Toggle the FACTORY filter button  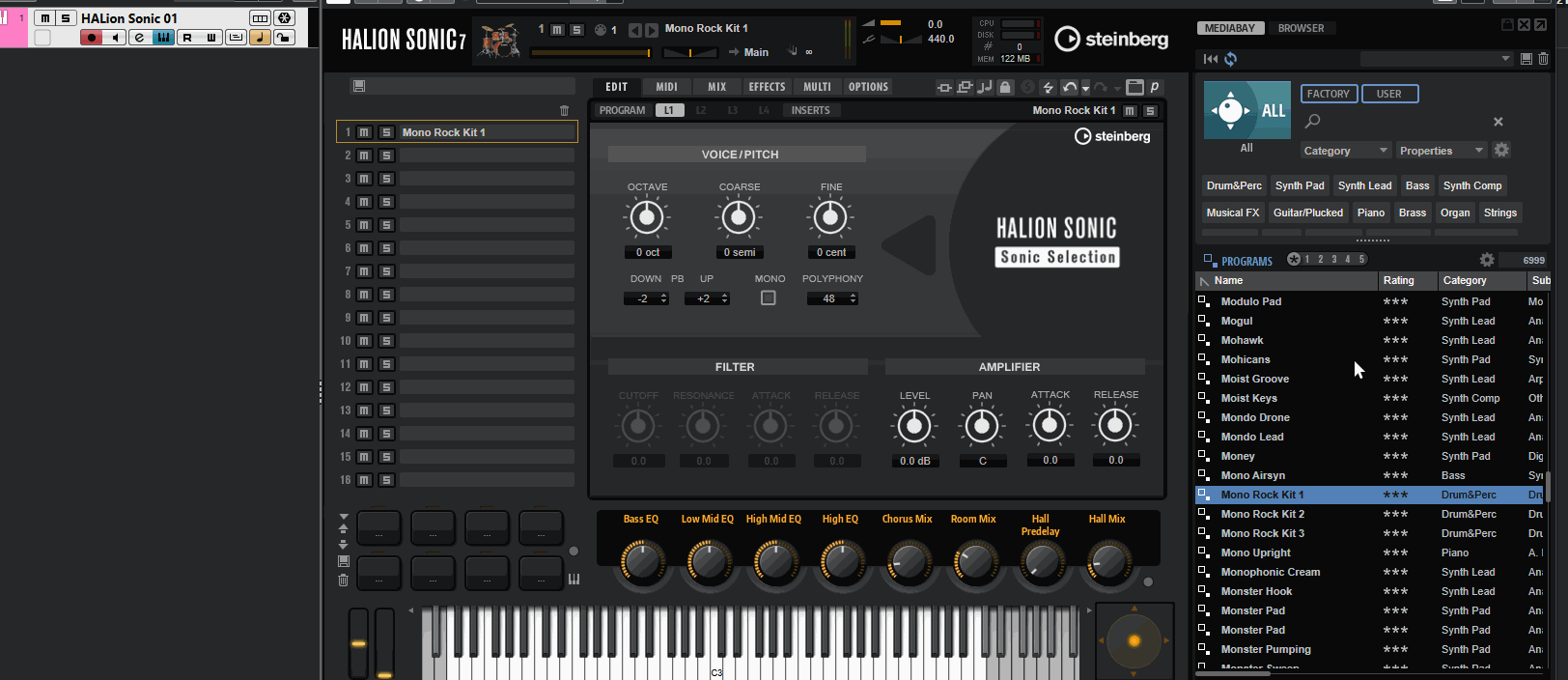coord(1329,94)
